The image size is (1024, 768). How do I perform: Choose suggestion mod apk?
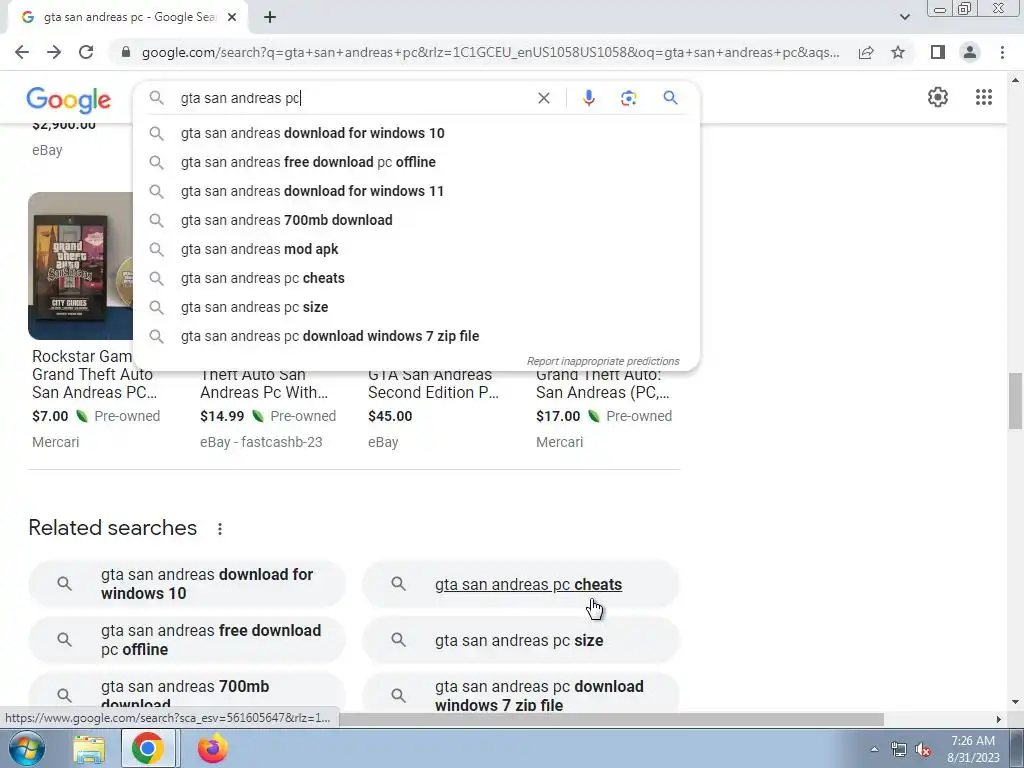(x=416, y=249)
